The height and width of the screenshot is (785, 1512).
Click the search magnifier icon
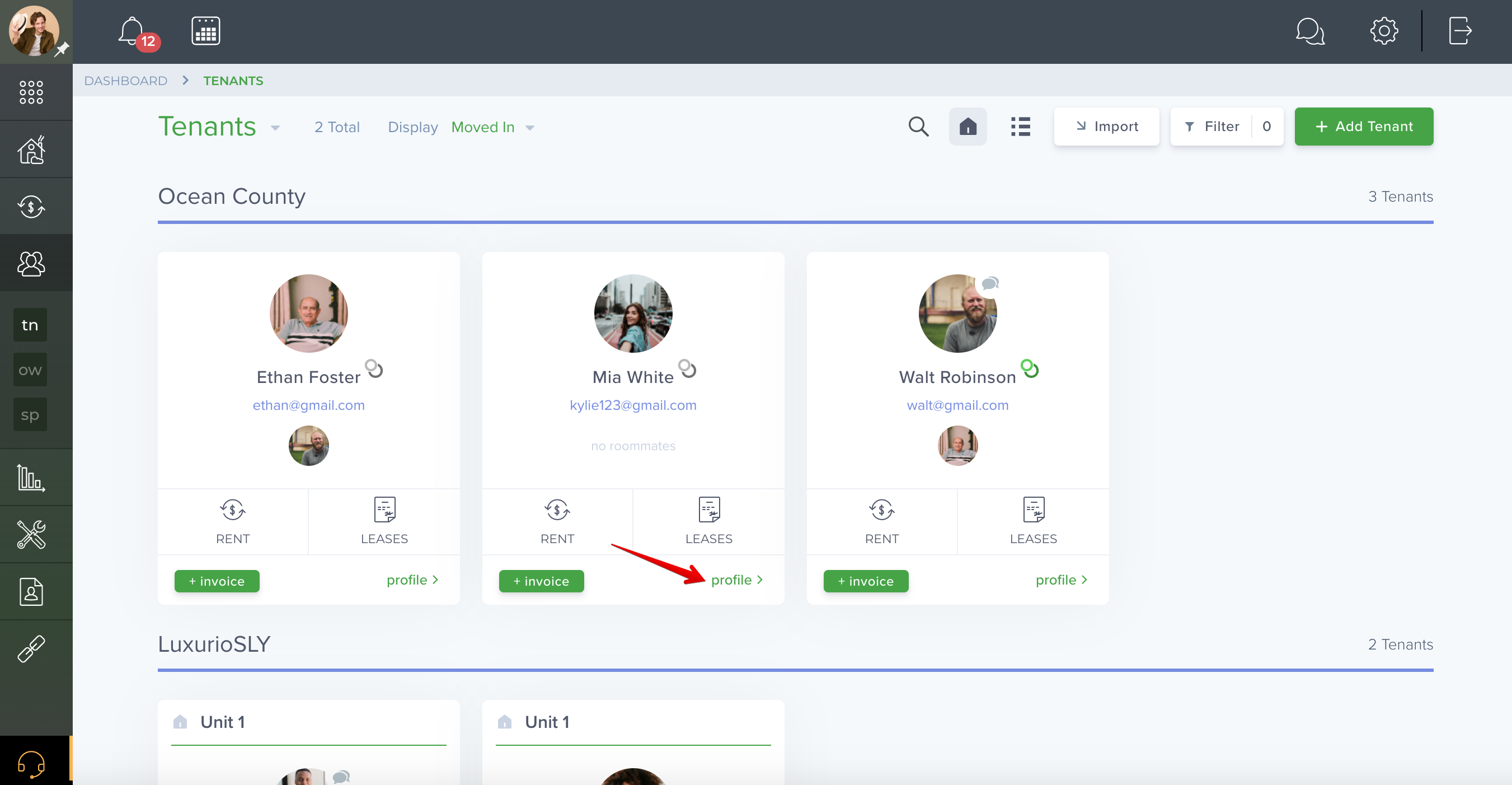(x=918, y=126)
